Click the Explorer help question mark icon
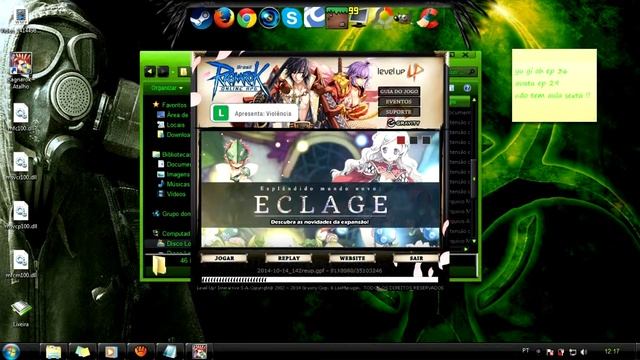640x360 pixels. click(x=467, y=88)
